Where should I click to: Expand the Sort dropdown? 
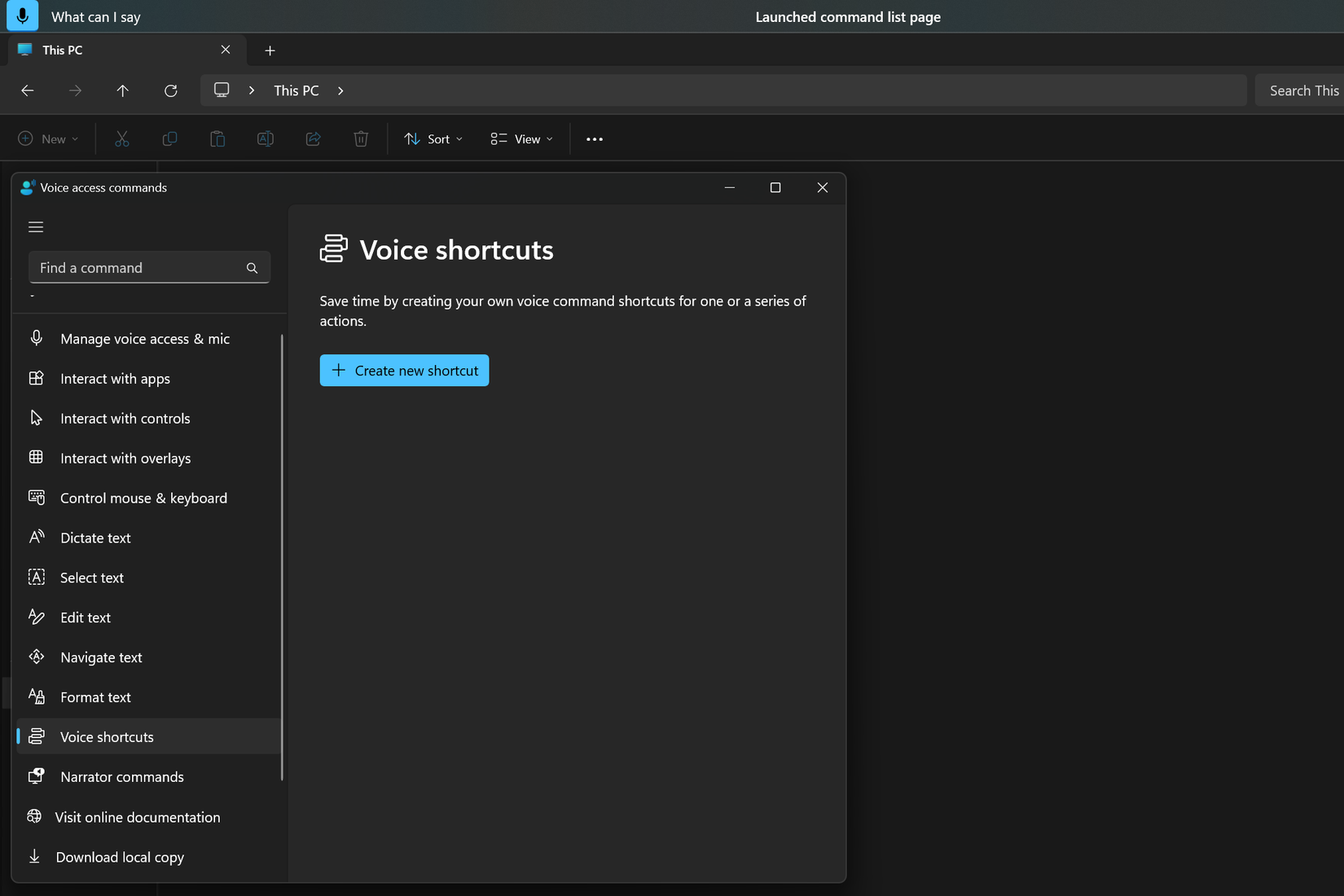(x=433, y=139)
